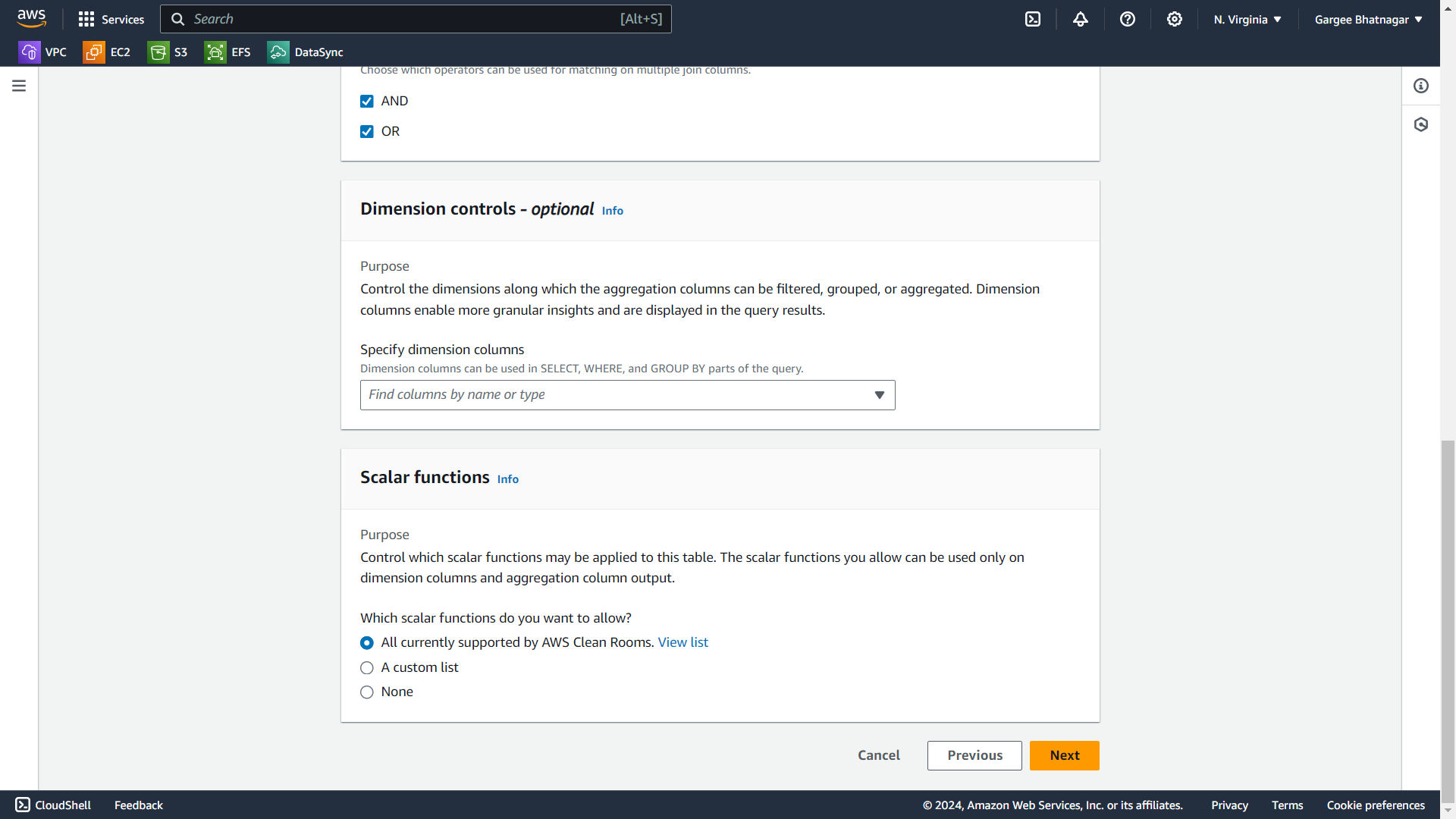The height and width of the screenshot is (819, 1456).
Task: Open the info panel icon on right sidebar
Action: tap(1421, 86)
